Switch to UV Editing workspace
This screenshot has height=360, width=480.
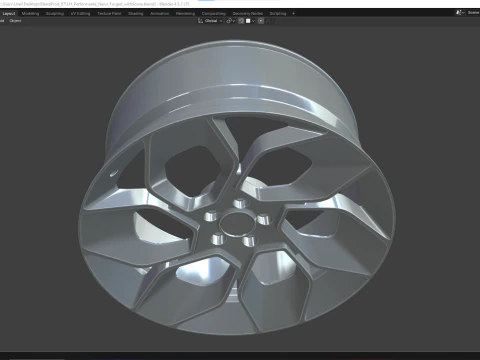pyautogui.click(x=80, y=14)
